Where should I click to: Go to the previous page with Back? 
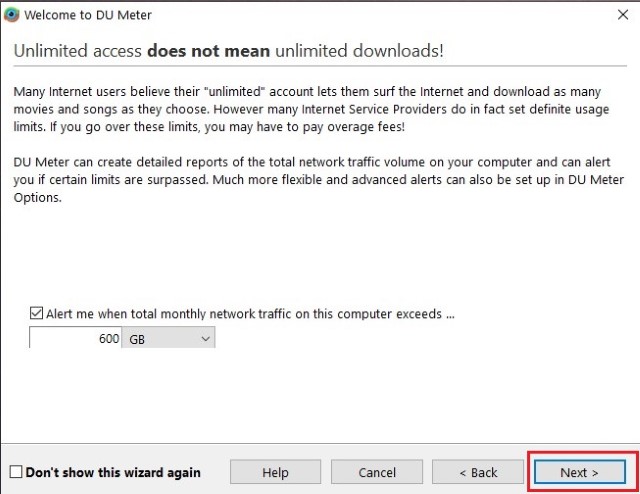pyautogui.click(x=478, y=472)
